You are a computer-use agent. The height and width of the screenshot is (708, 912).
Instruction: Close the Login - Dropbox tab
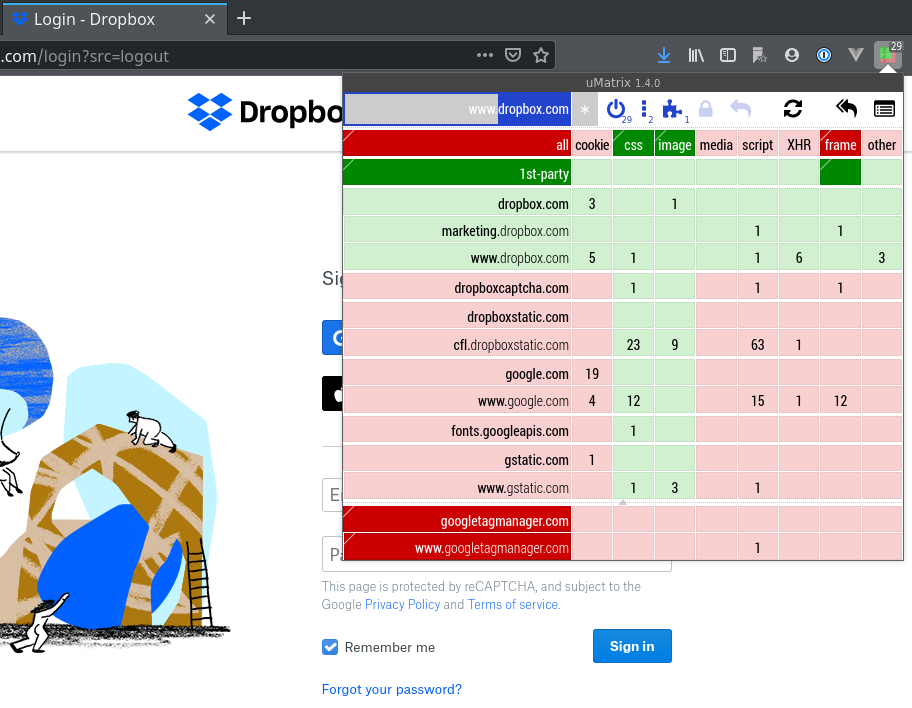[210, 19]
